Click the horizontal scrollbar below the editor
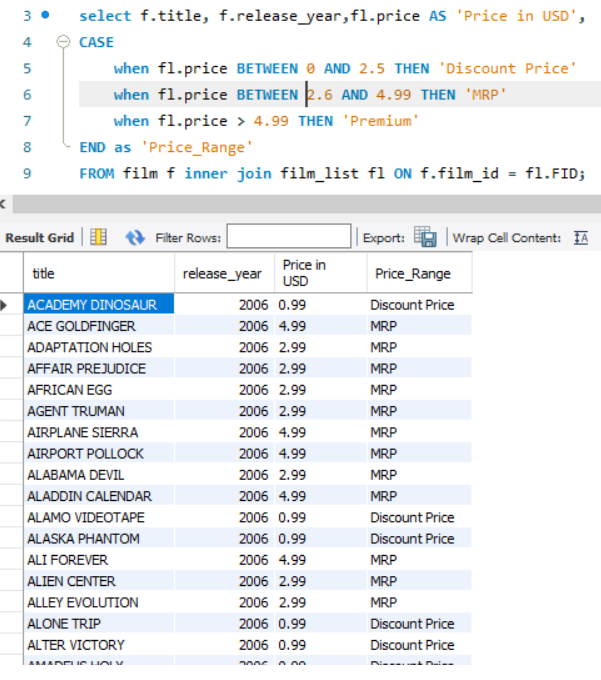Screen dimensions: 601x680 tap(307, 204)
